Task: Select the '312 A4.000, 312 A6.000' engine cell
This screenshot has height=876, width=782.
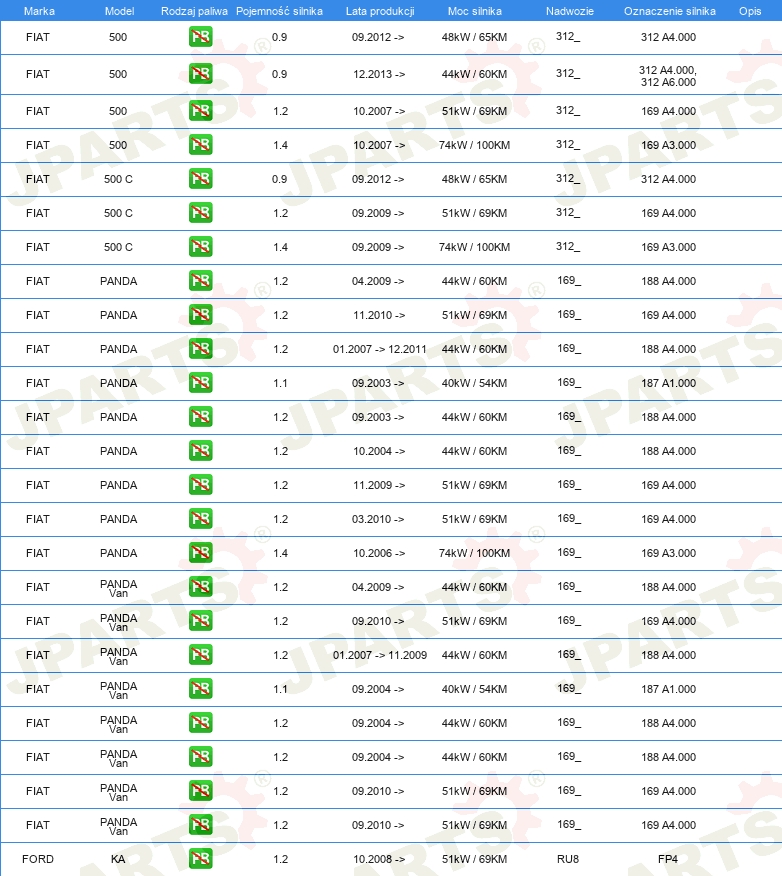Action: [668, 76]
